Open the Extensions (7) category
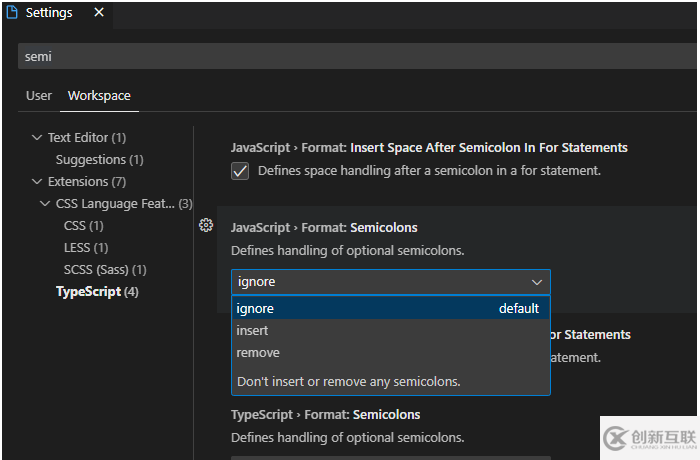Viewport: 700px width, 460px height. click(87, 182)
